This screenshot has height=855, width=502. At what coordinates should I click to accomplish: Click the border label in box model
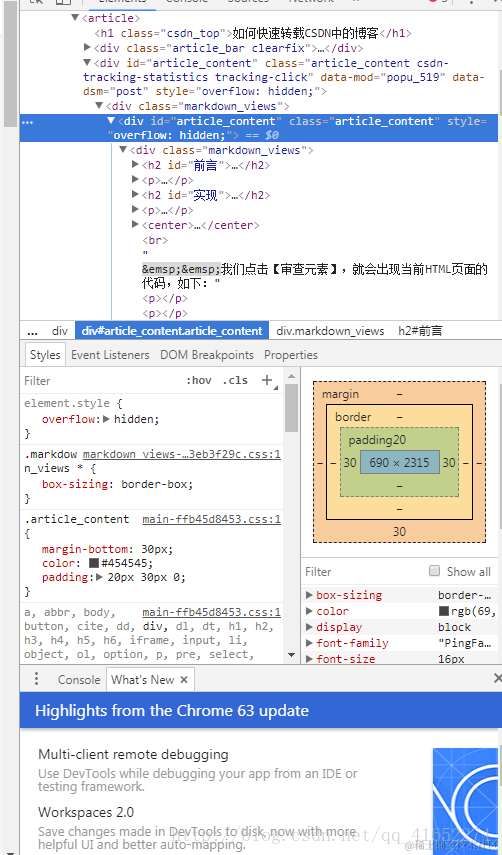point(353,417)
